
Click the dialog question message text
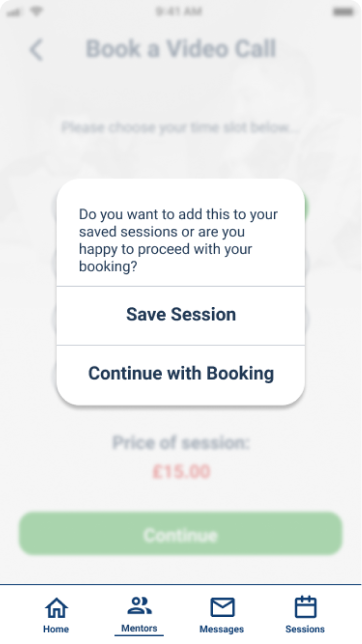[178, 240]
